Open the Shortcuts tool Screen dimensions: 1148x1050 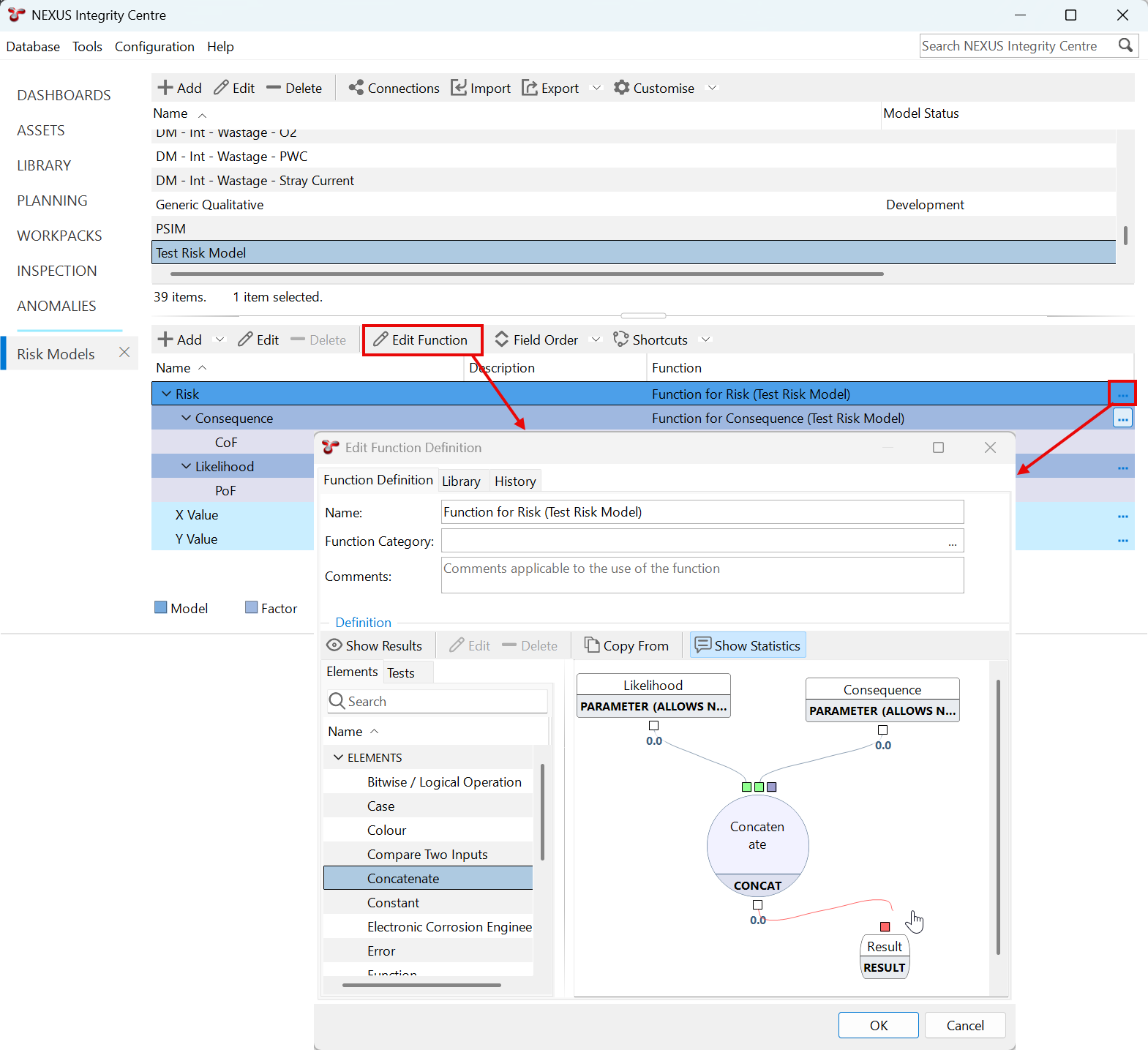(x=650, y=340)
